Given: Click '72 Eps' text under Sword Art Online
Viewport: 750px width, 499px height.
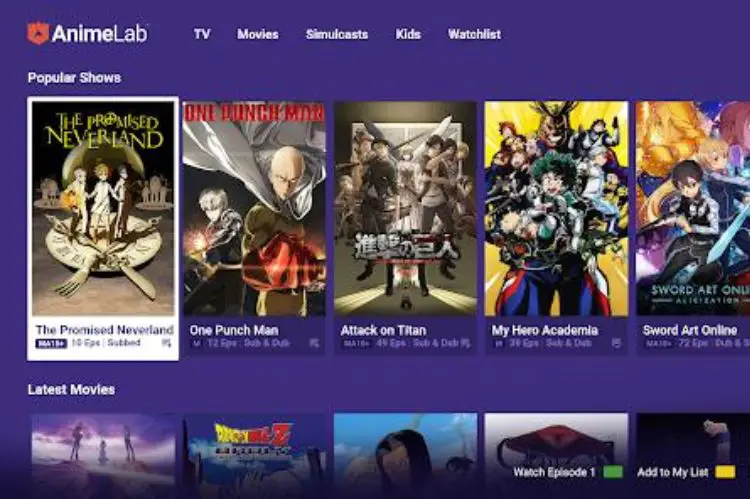Looking at the screenshot, I should (x=694, y=343).
